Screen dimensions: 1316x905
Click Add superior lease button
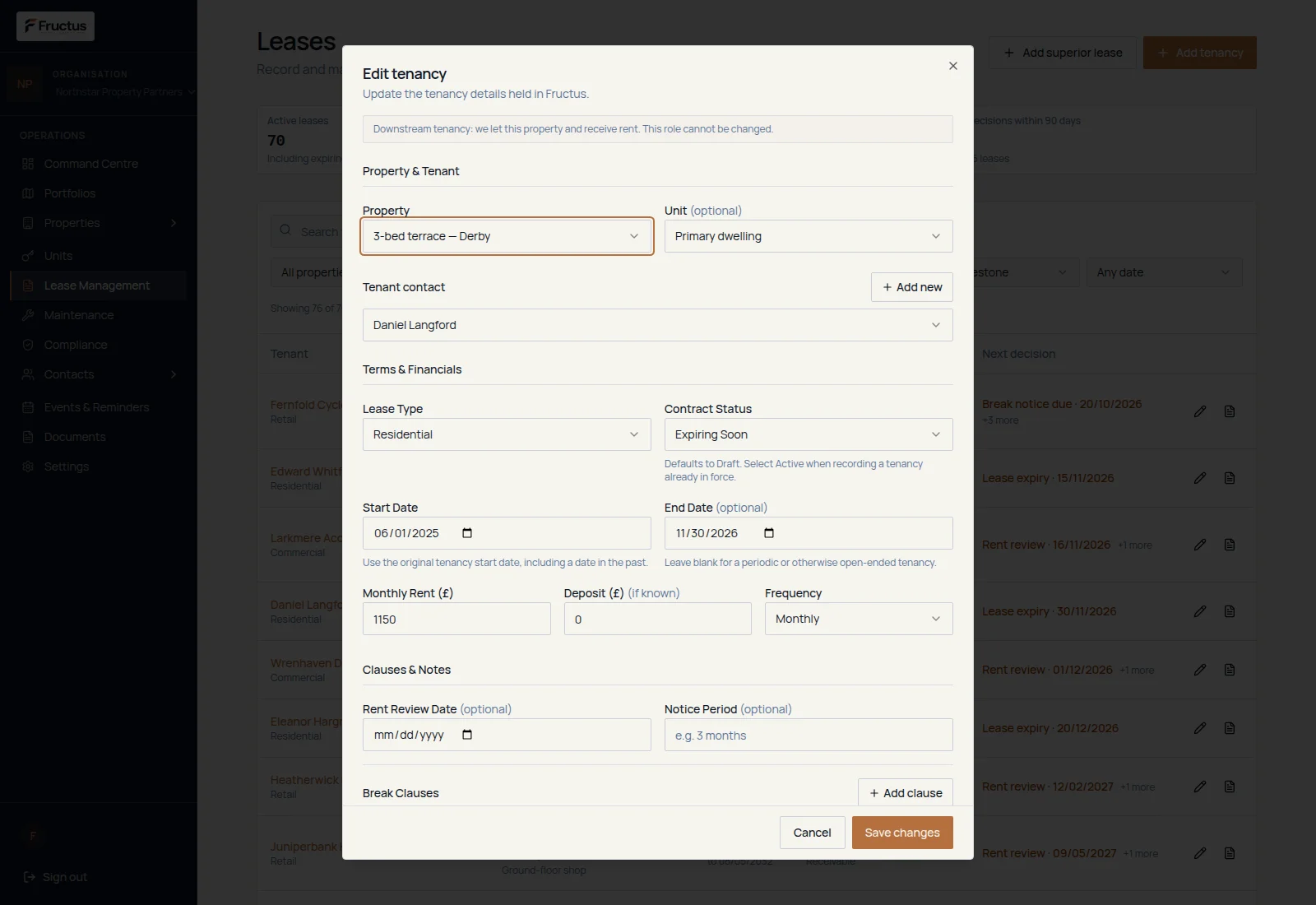click(1063, 53)
